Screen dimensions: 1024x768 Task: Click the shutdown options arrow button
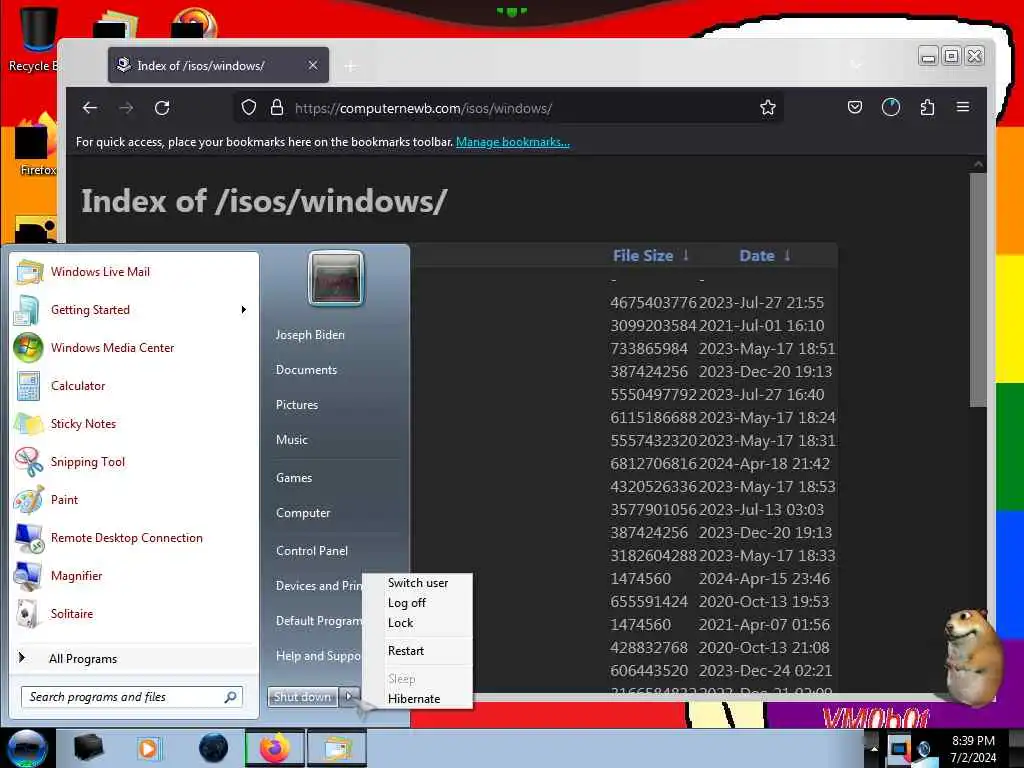(x=349, y=697)
